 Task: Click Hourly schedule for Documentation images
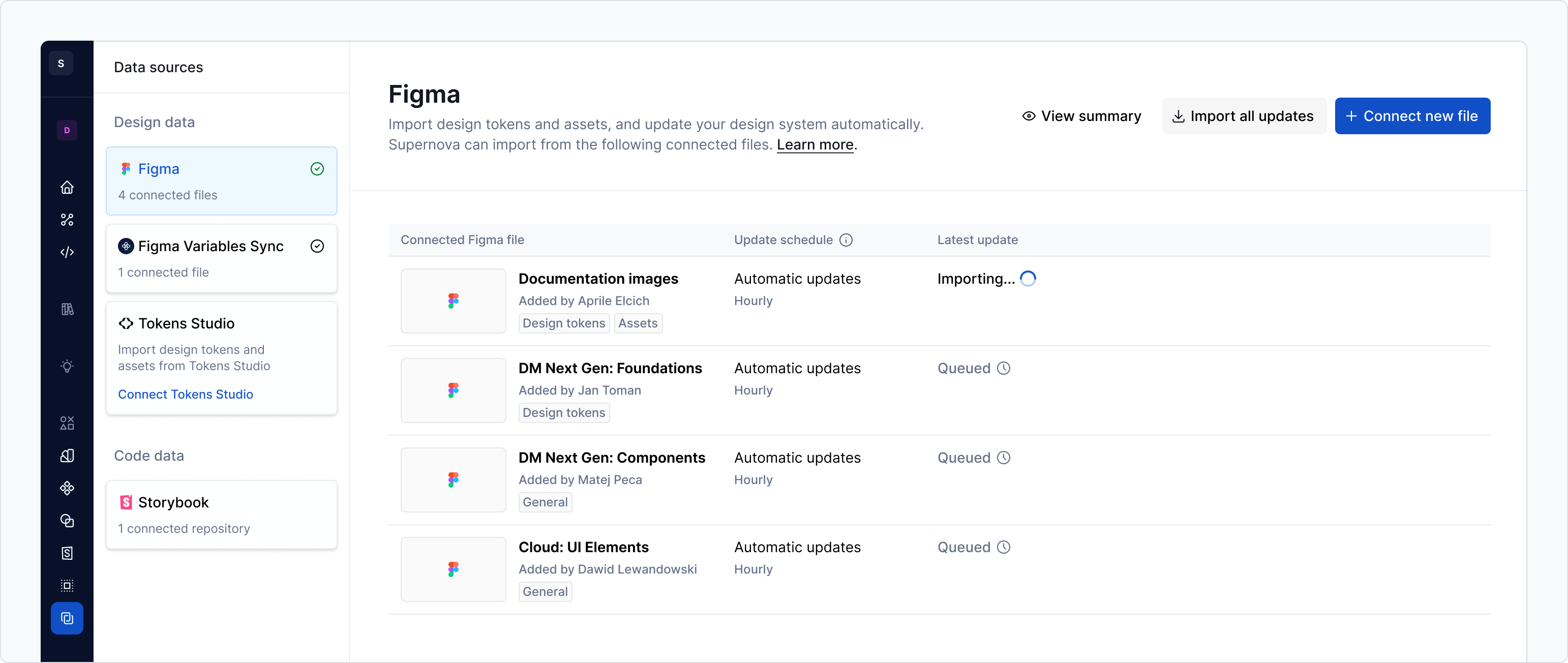(753, 301)
